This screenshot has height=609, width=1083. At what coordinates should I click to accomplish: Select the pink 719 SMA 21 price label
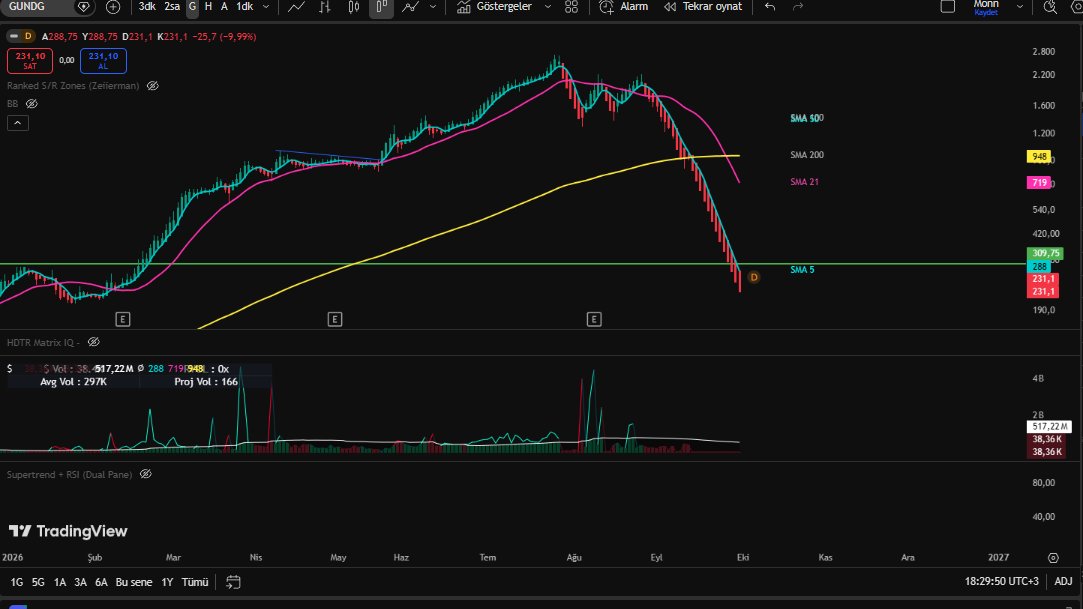tap(1039, 182)
